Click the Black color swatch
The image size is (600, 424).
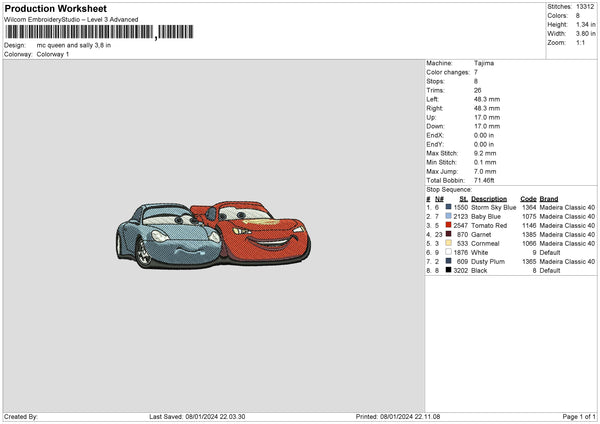click(x=448, y=270)
